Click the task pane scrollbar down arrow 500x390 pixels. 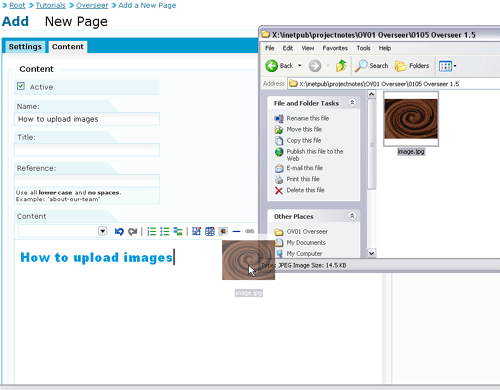coord(371,253)
